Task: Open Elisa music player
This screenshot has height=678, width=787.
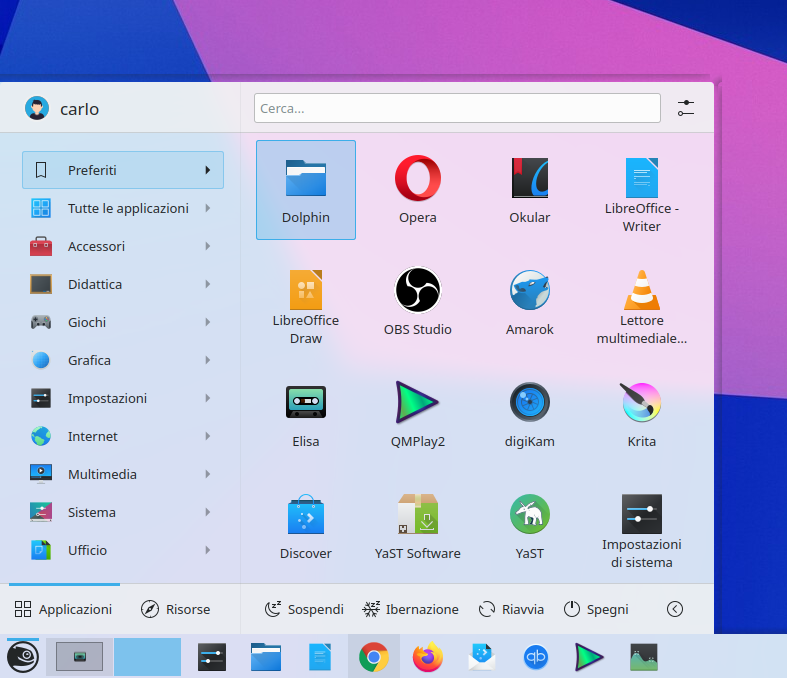Action: 306,415
